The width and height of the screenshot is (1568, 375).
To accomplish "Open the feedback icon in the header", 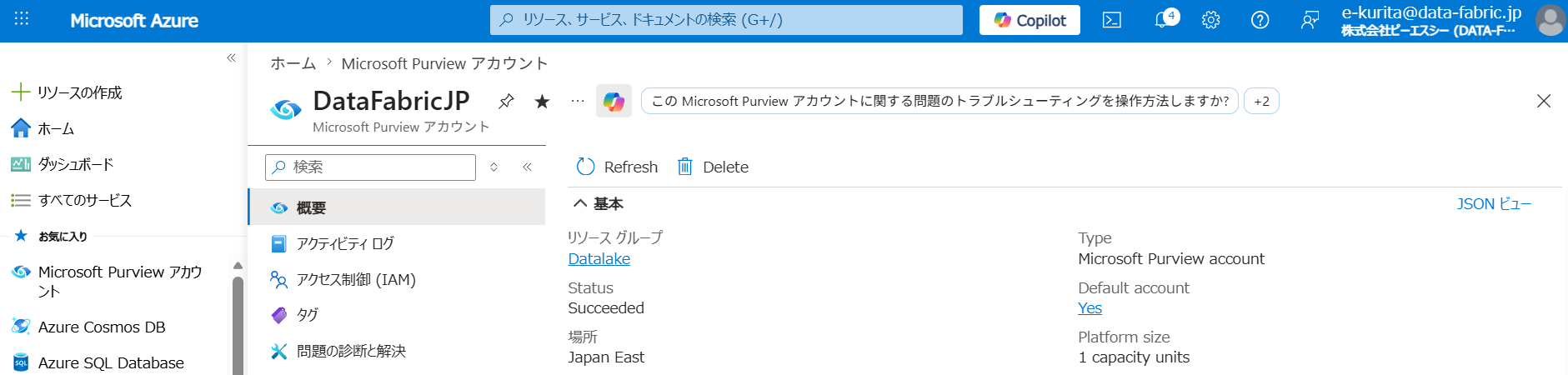I will pyautogui.click(x=1310, y=20).
